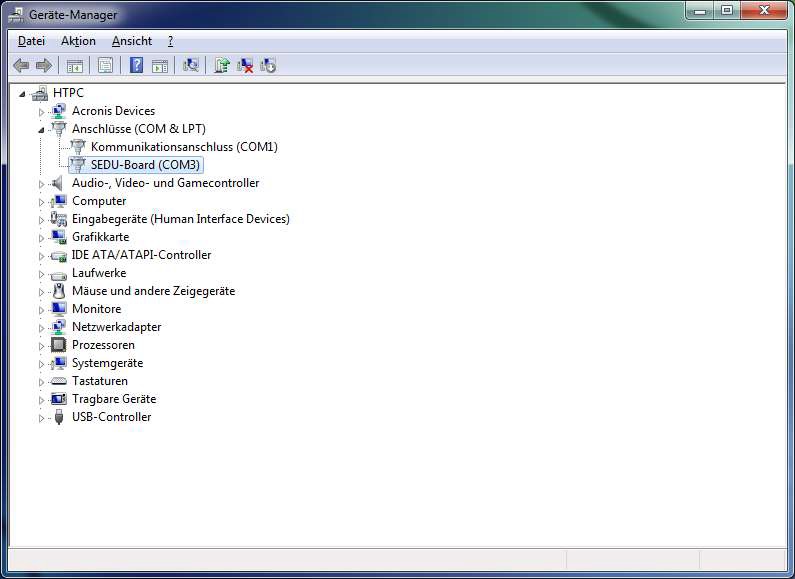Collapse the HTPC root node
The height and width of the screenshot is (579, 795).
click(22, 94)
